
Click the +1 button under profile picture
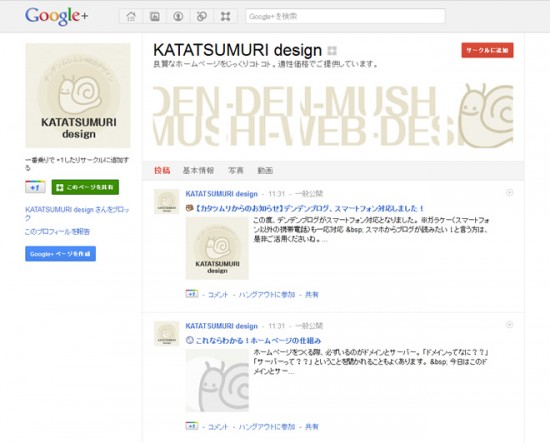35,187
